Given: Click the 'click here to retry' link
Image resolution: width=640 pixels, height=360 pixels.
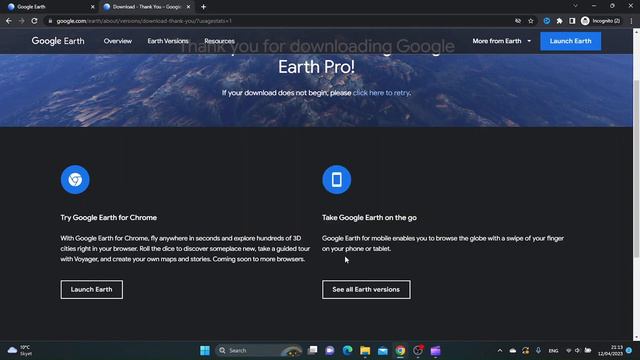Looking at the screenshot, I should pyautogui.click(x=381, y=93).
